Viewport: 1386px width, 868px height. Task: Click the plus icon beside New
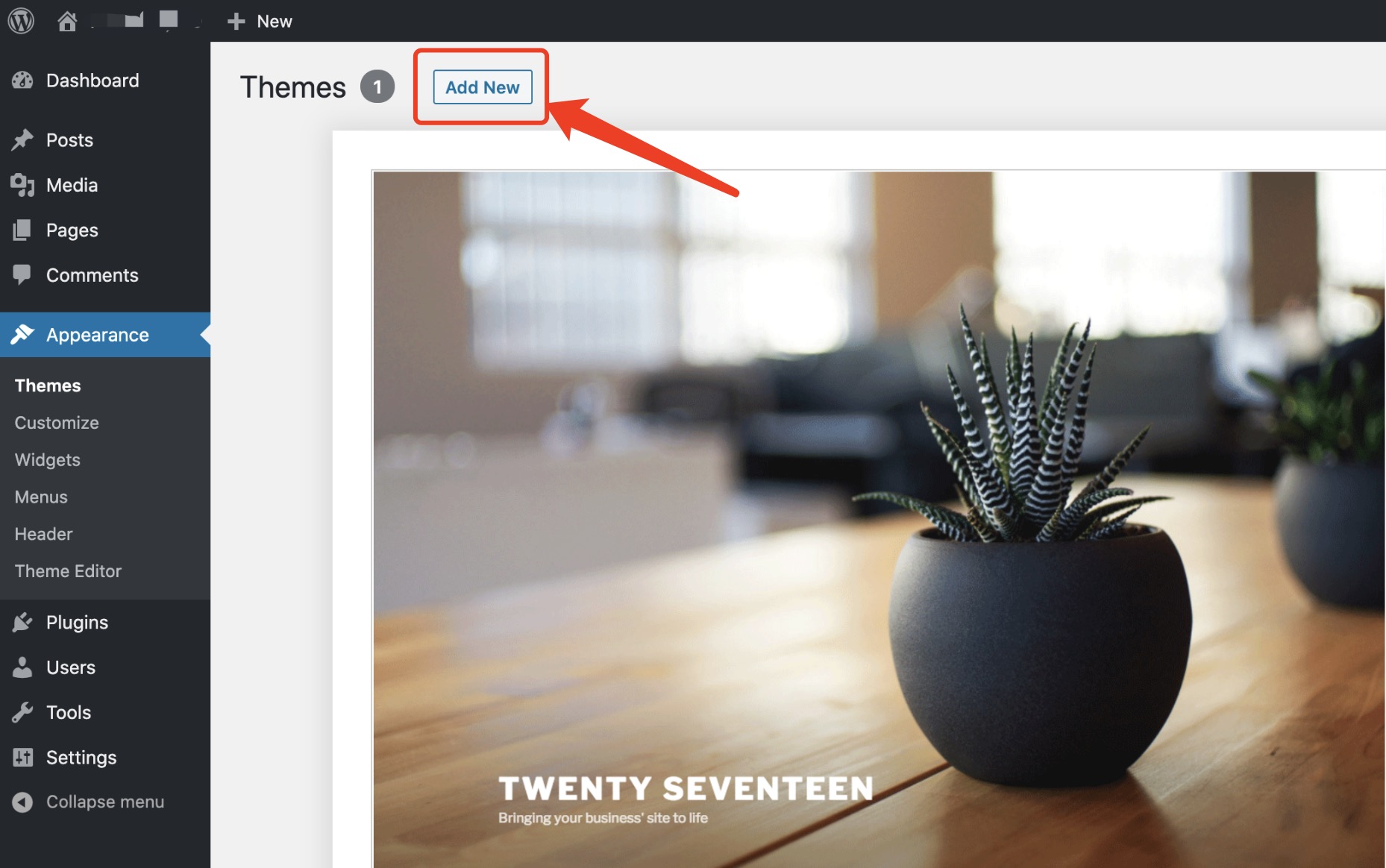point(236,21)
